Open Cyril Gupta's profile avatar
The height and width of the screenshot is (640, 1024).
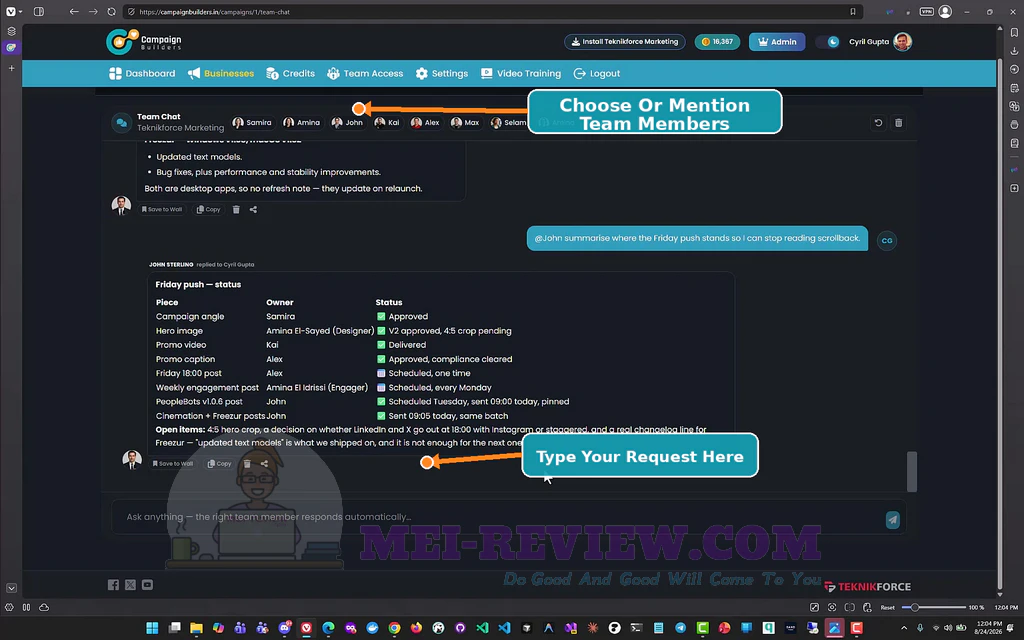coord(903,42)
